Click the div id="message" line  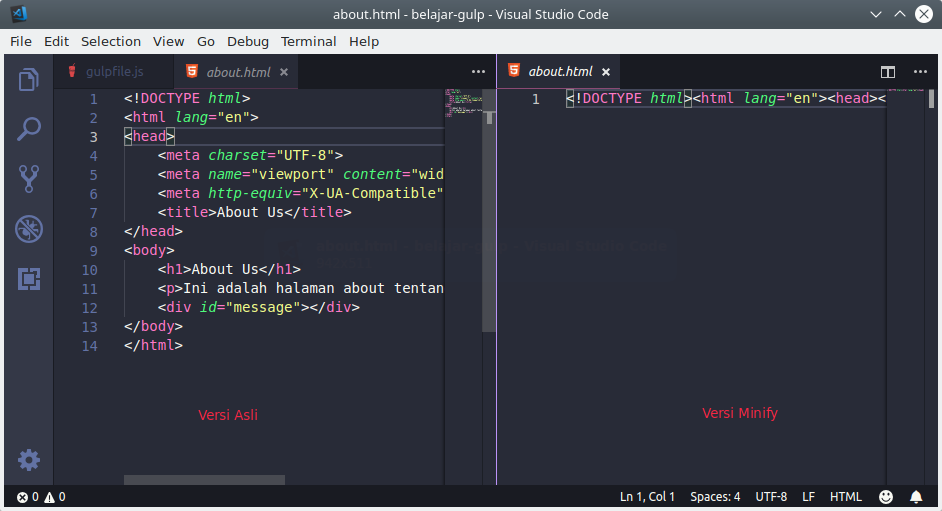point(258,307)
